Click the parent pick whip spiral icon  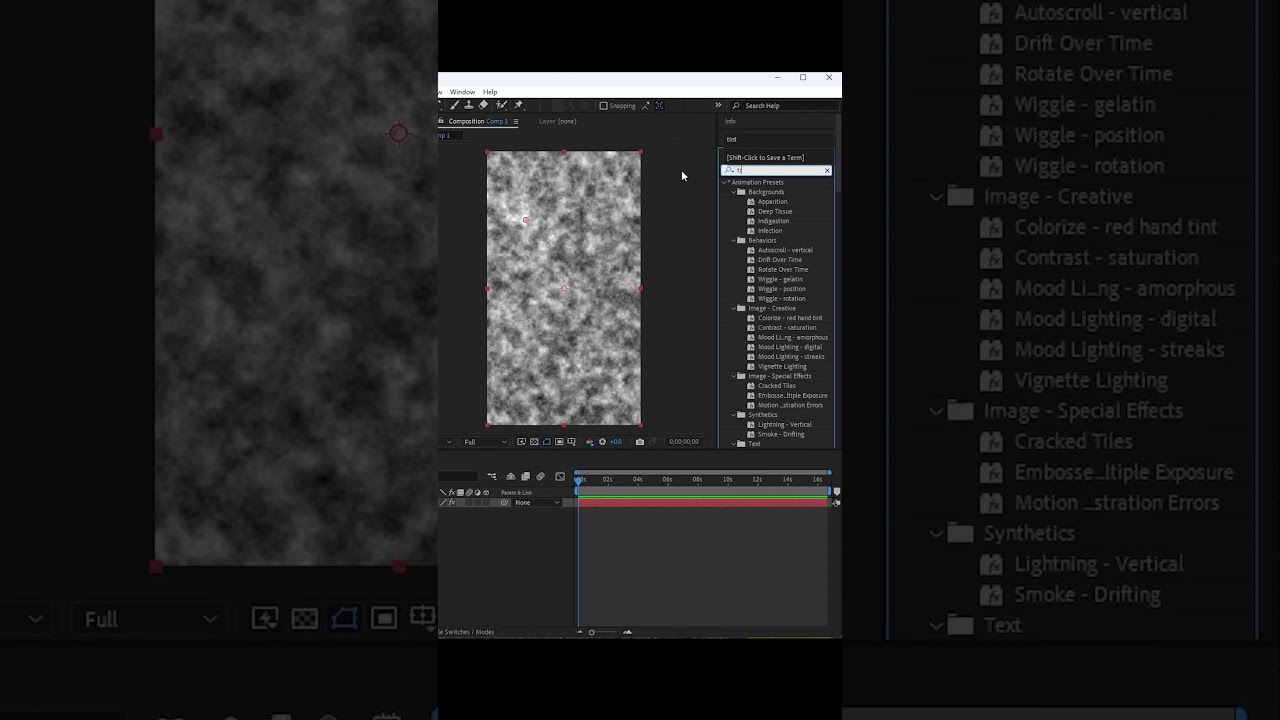[x=504, y=502]
